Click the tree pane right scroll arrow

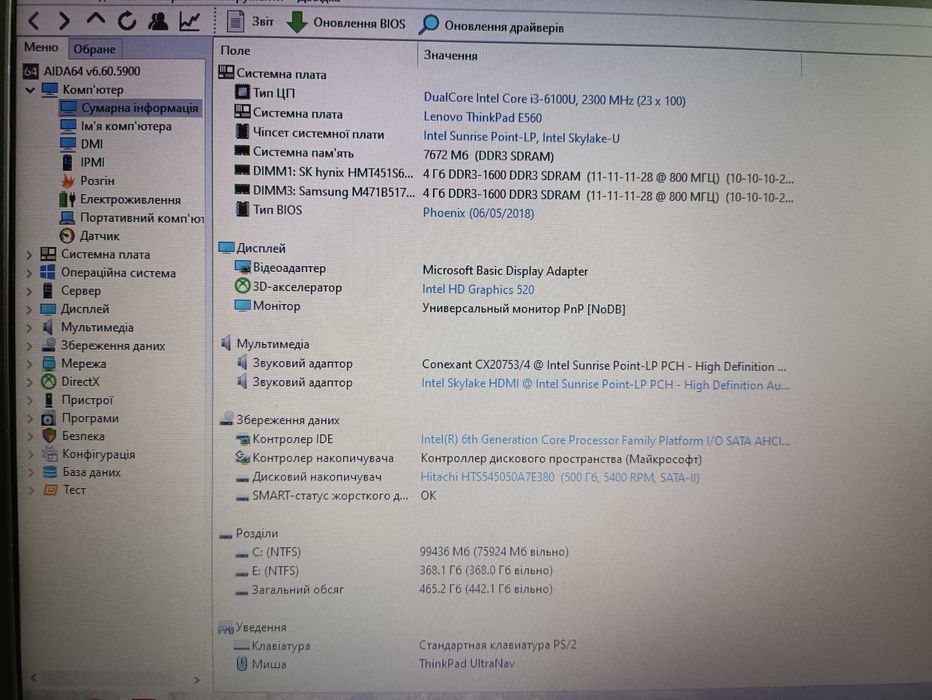pyautogui.click(x=196, y=680)
